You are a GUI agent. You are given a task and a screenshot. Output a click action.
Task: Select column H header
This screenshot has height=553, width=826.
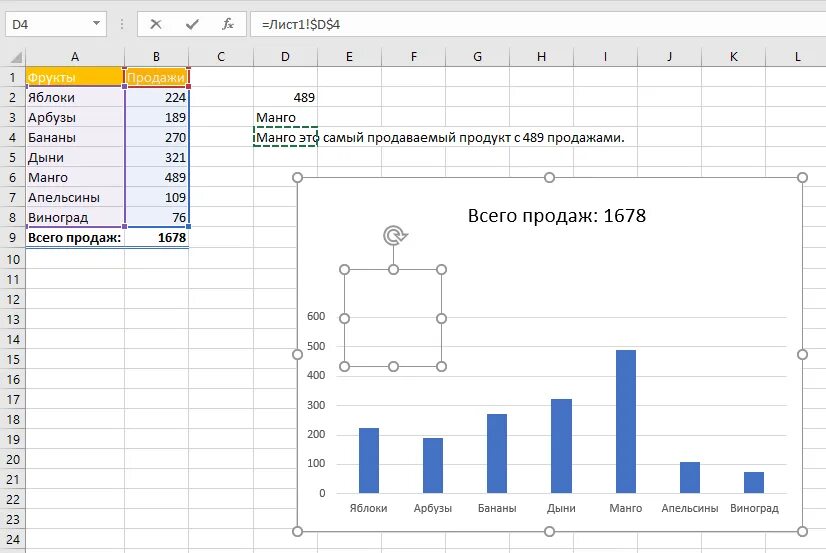coord(542,56)
